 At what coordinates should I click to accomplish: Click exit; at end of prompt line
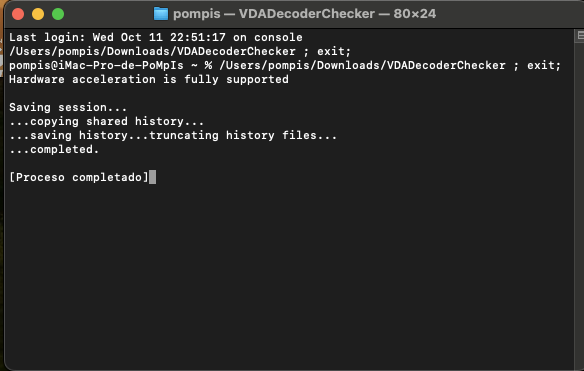point(544,66)
